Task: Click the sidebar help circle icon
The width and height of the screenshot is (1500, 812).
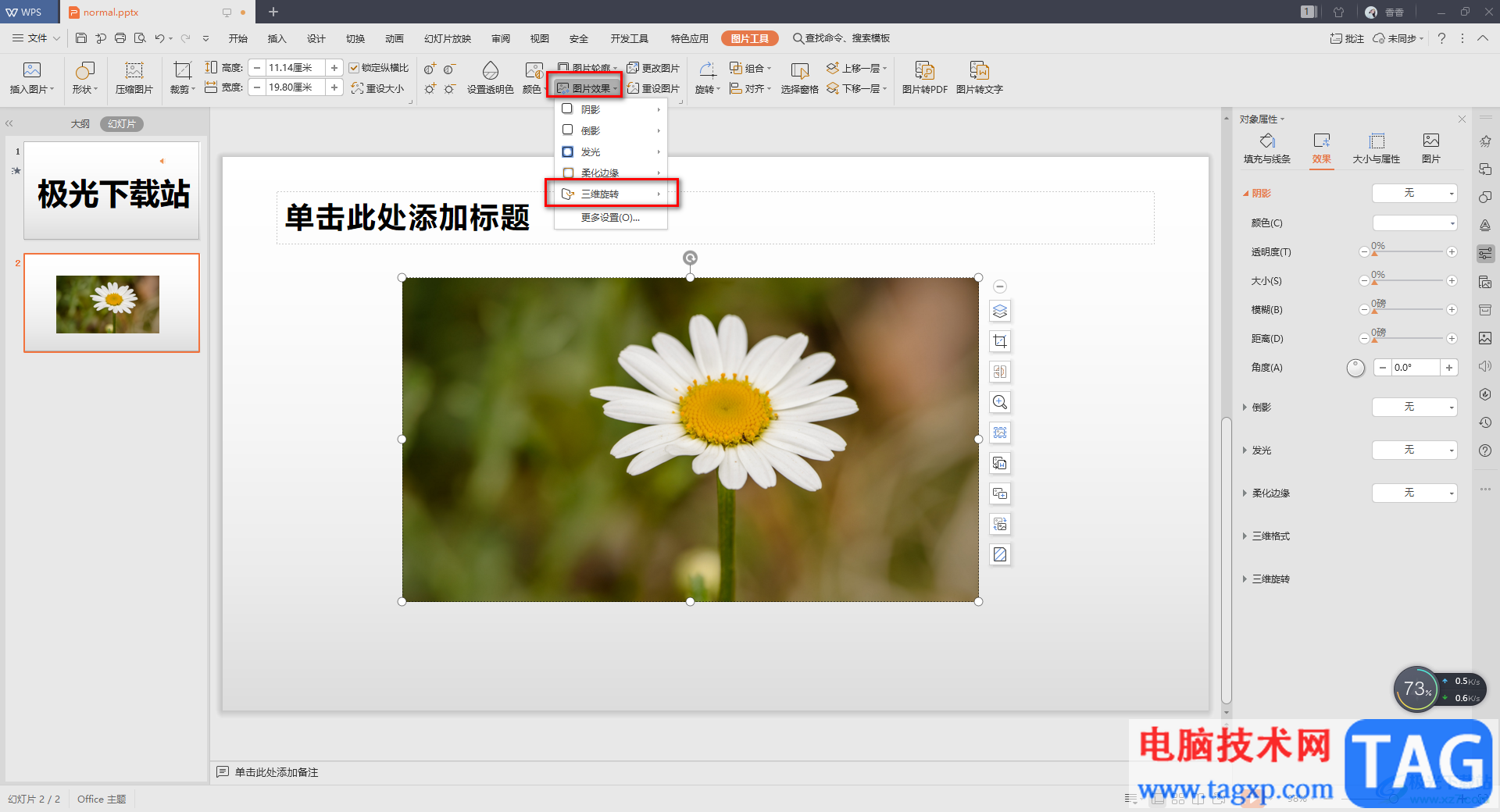Action: click(1485, 451)
